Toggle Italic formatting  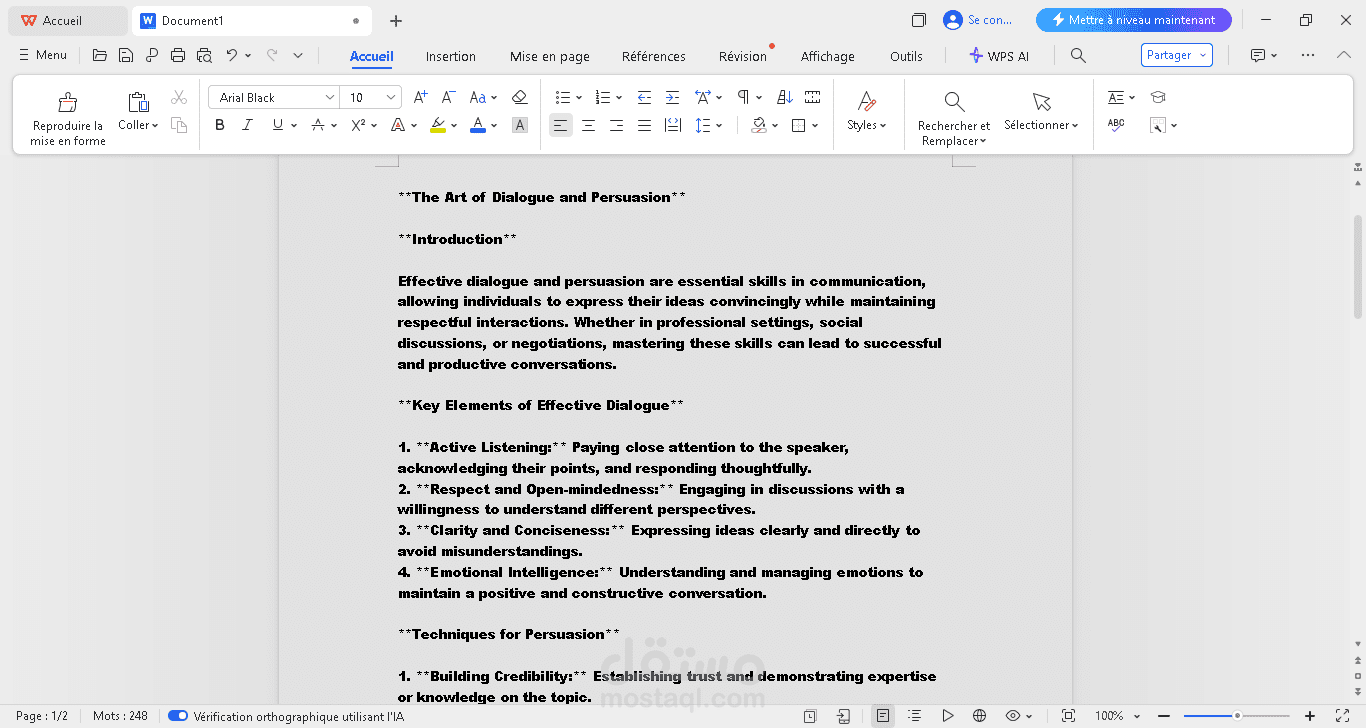pyautogui.click(x=247, y=125)
